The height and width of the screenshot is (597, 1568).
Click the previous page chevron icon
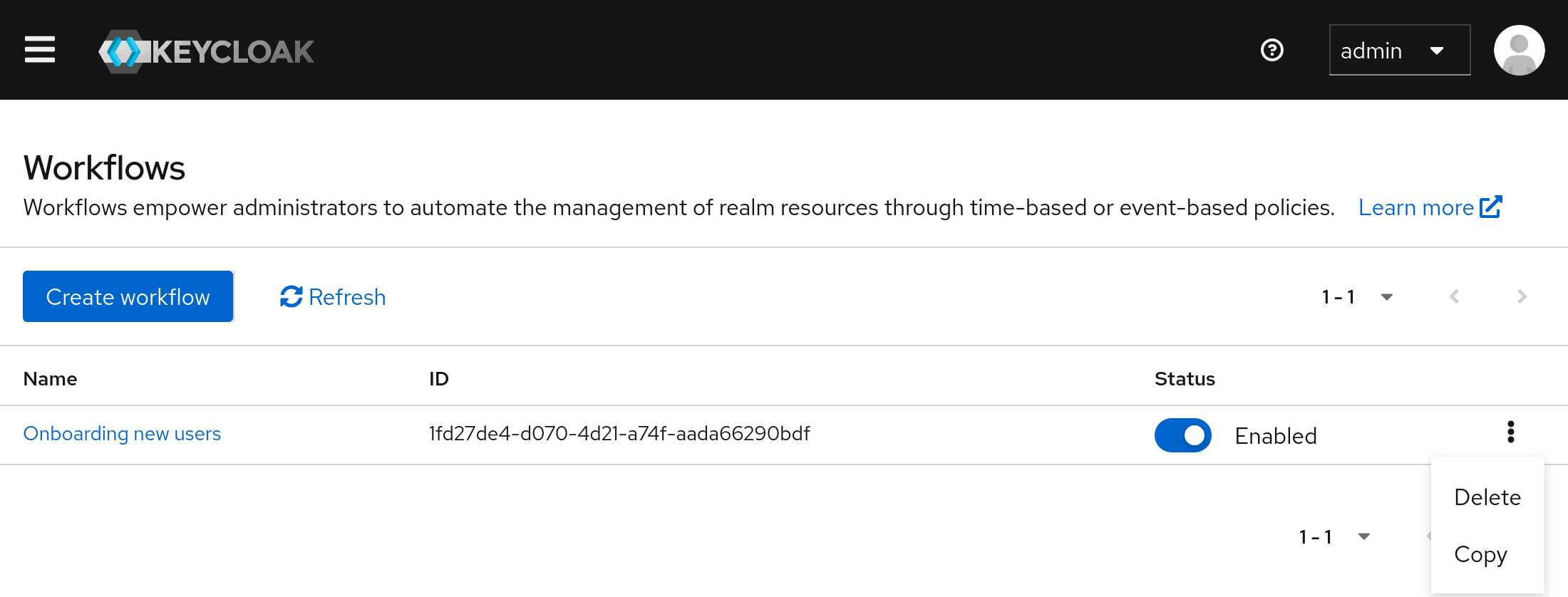(x=1454, y=296)
